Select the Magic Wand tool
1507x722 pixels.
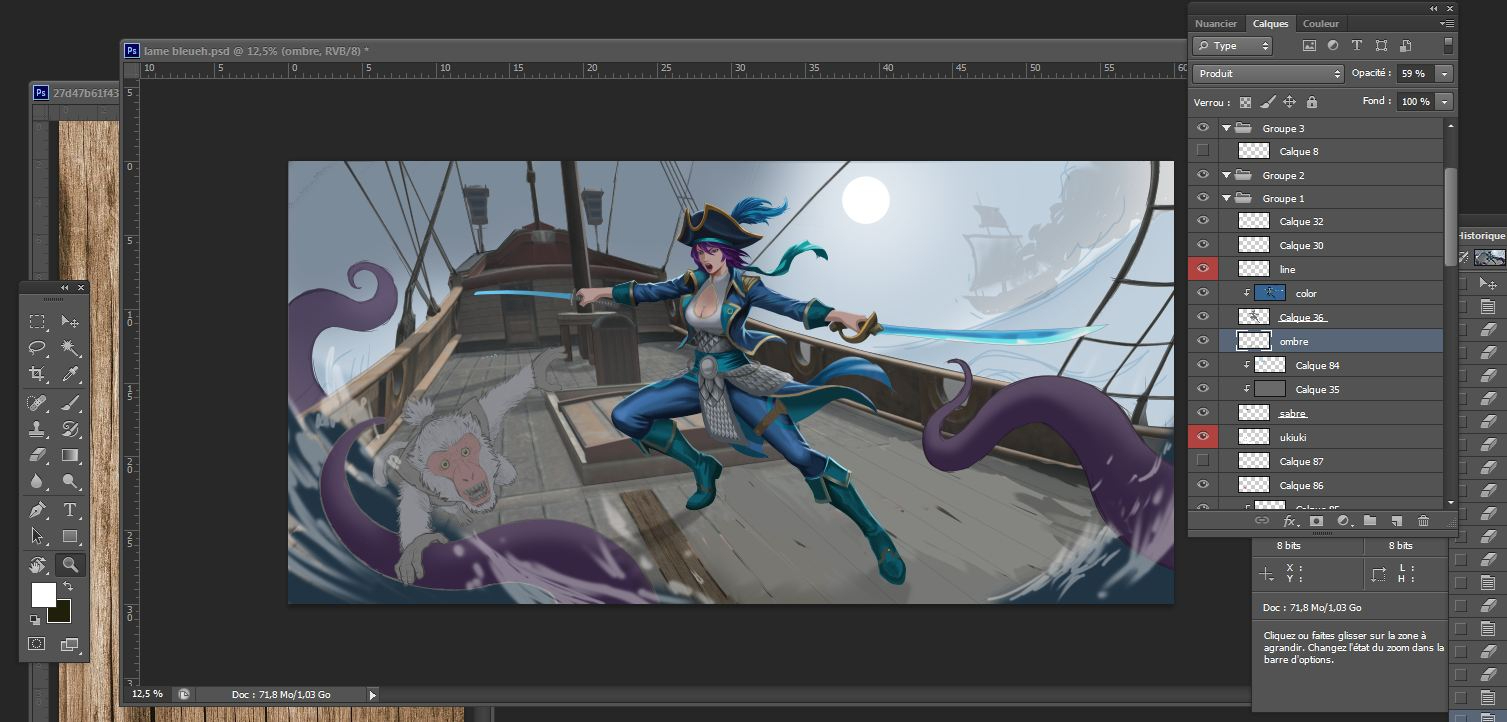[70, 348]
